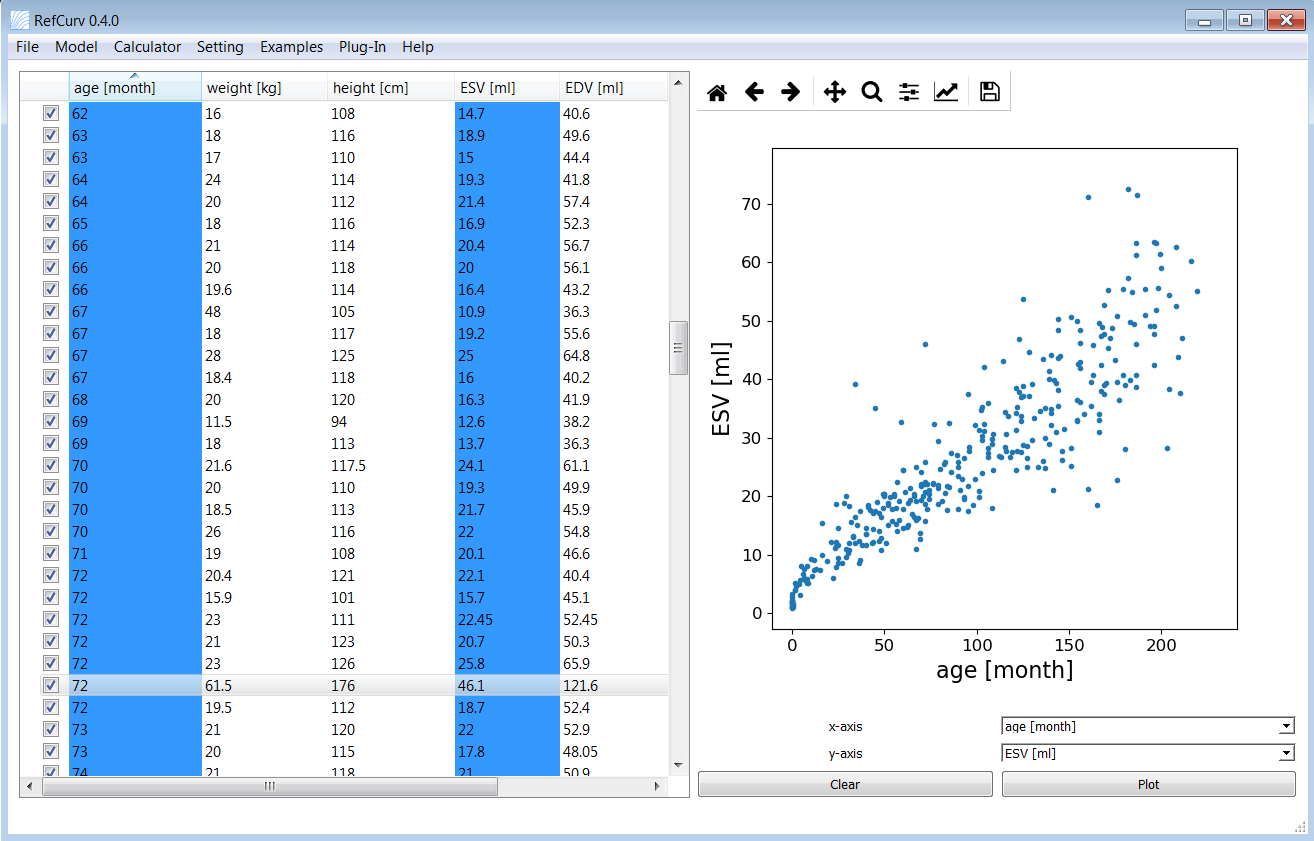Image resolution: width=1314 pixels, height=841 pixels.
Task: Toggle checkbox for first age 62 row
Action: pos(51,113)
